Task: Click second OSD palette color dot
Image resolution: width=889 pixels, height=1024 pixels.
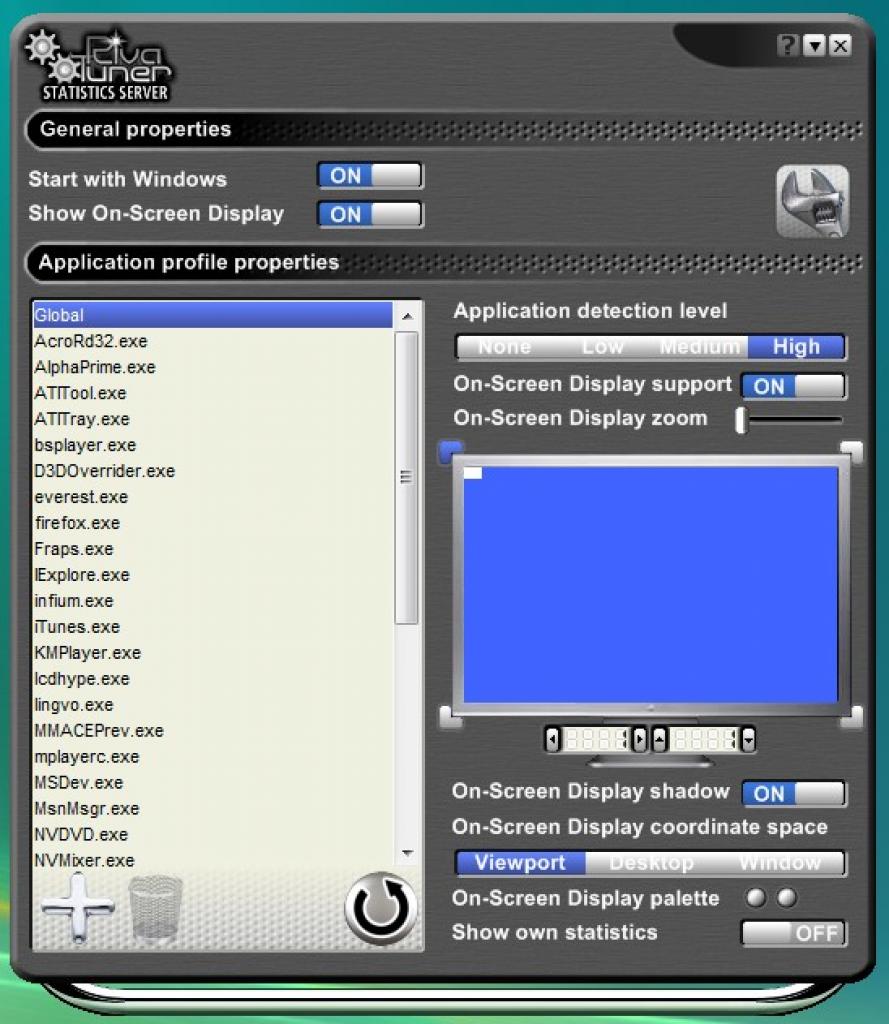Action: point(787,898)
